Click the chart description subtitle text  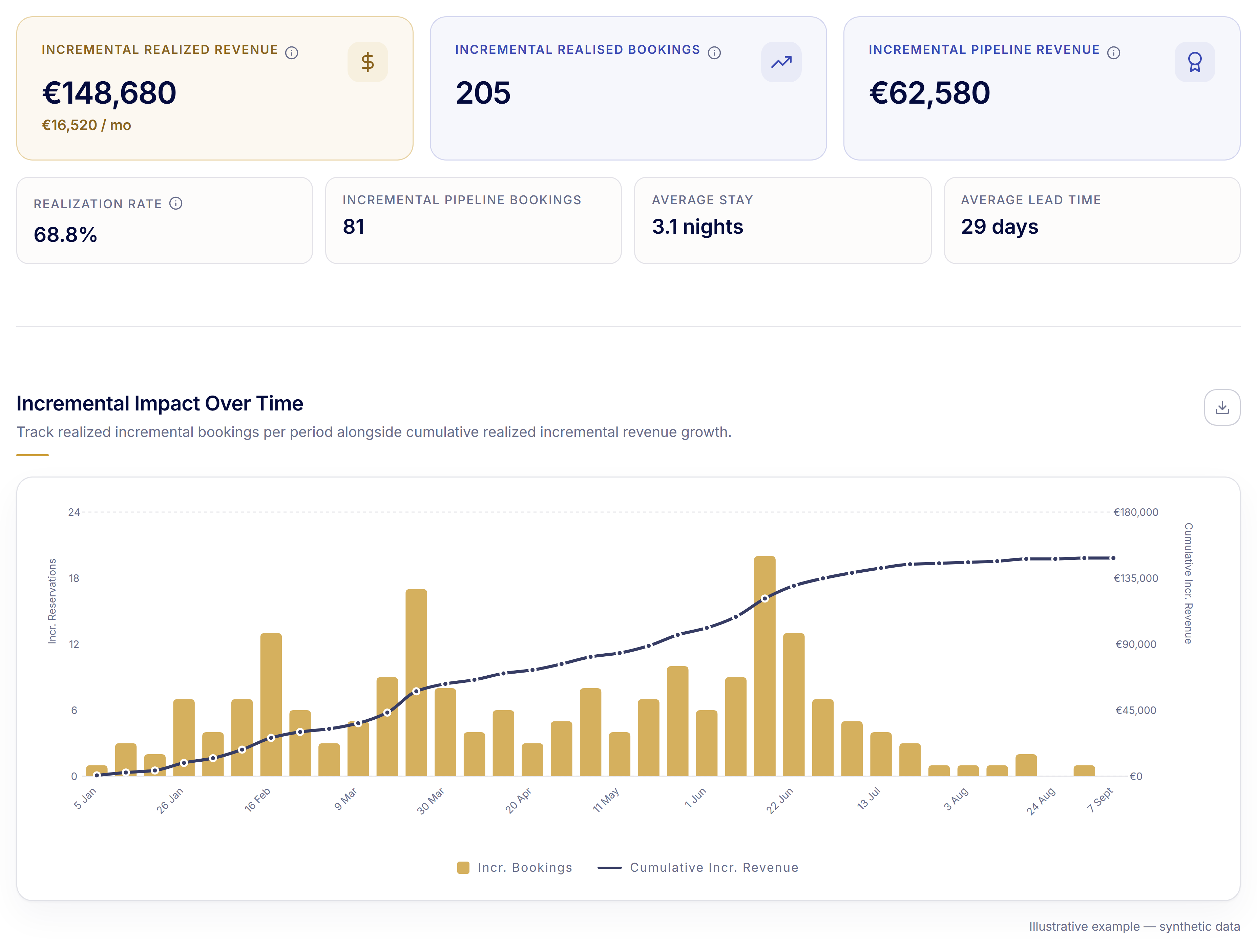tap(374, 432)
